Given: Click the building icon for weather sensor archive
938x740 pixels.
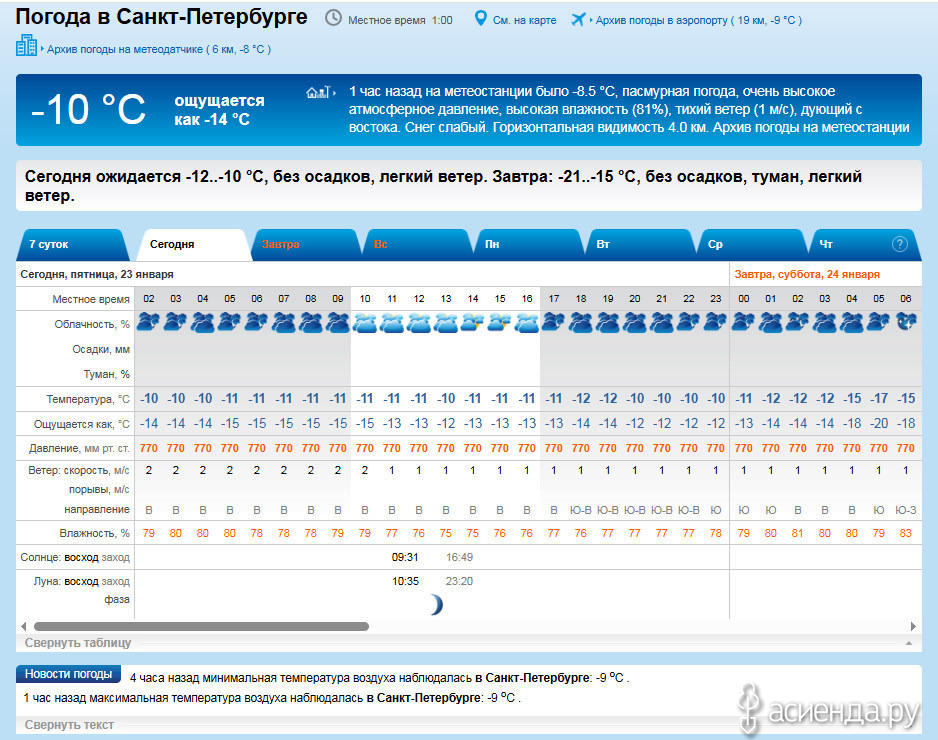Looking at the screenshot, I should tap(26, 46).
